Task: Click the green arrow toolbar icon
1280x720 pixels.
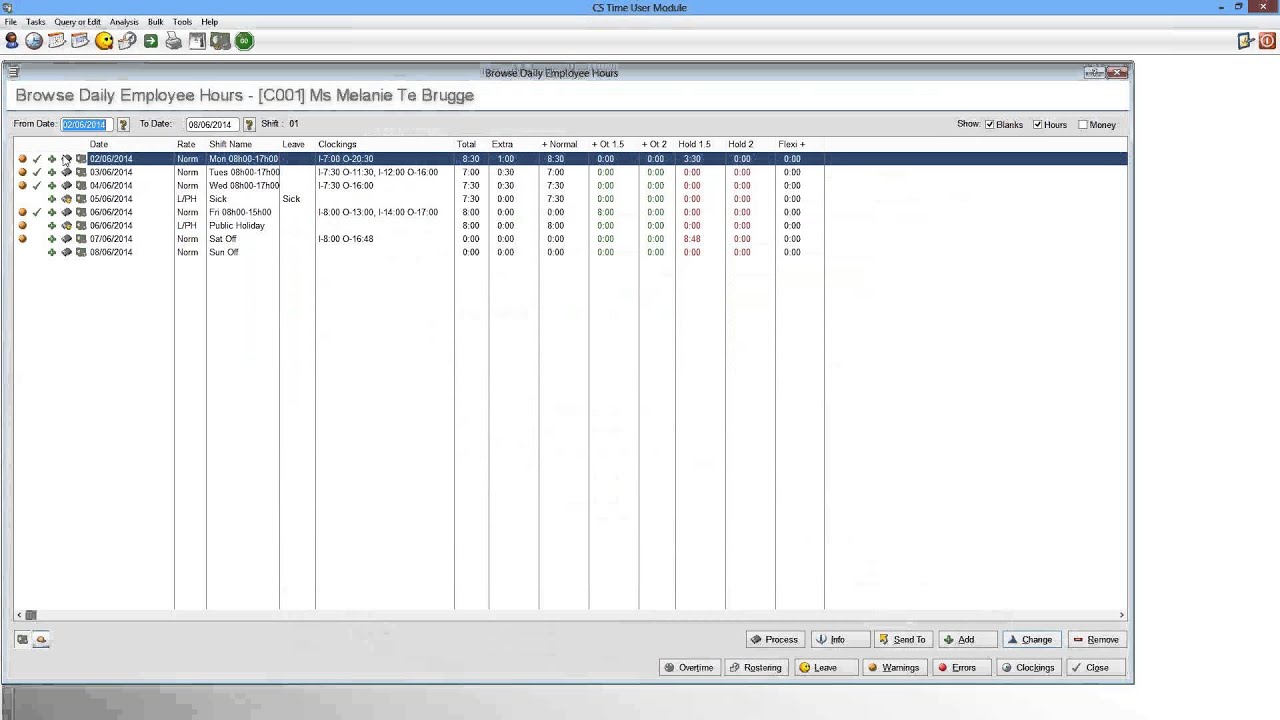Action: click(x=151, y=41)
